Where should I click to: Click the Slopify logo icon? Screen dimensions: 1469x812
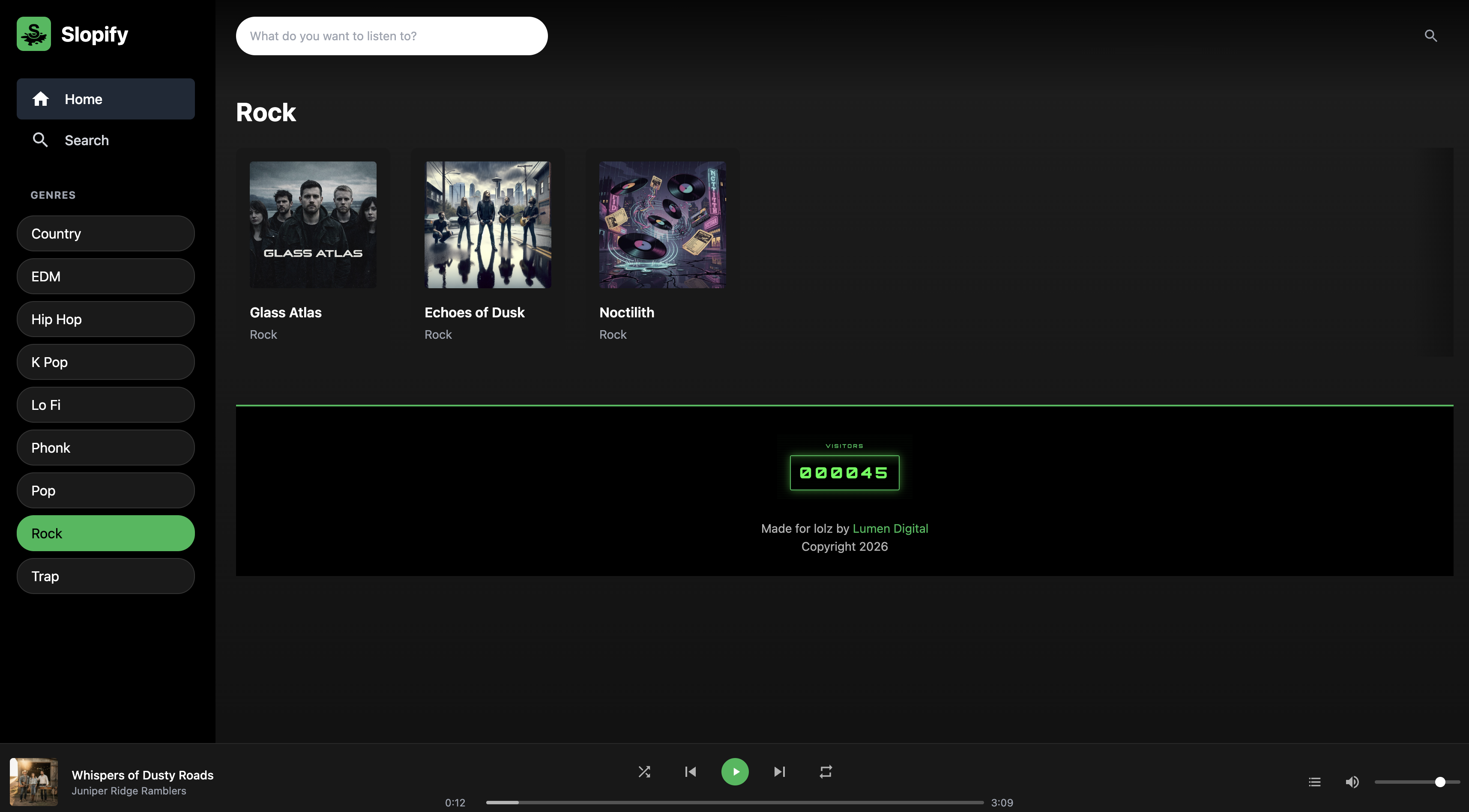coord(34,34)
